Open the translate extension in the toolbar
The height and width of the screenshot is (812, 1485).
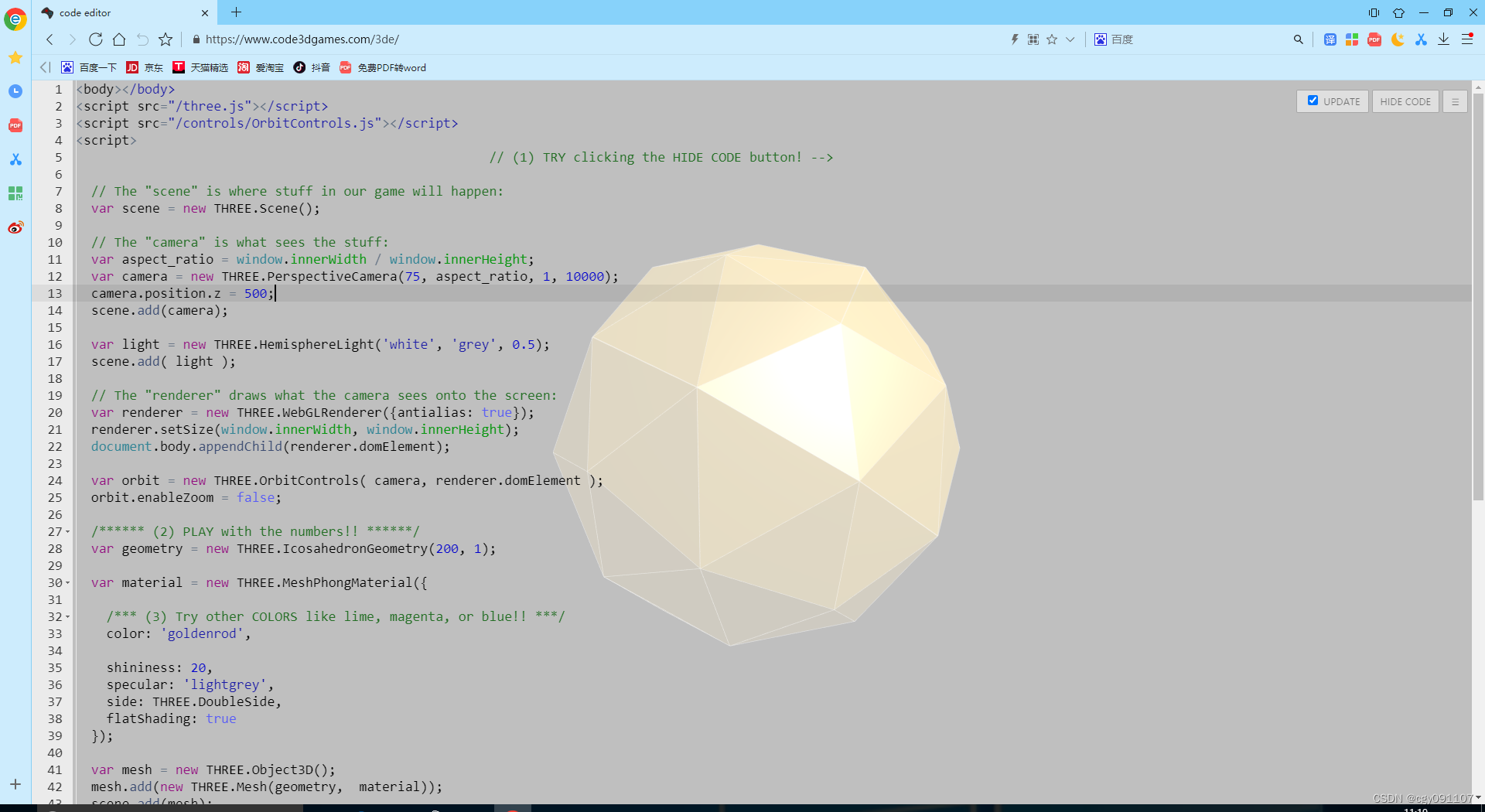click(x=1330, y=39)
